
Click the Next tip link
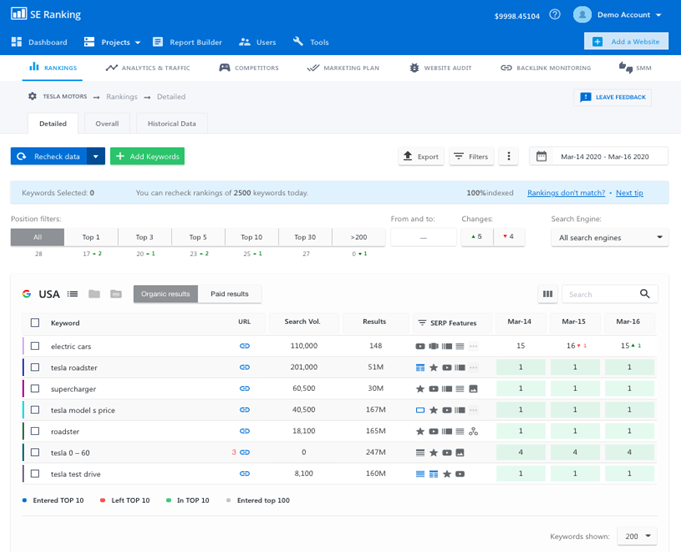point(629,193)
